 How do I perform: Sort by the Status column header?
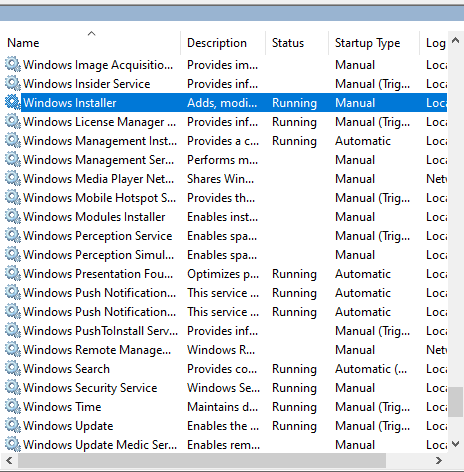coord(297,43)
